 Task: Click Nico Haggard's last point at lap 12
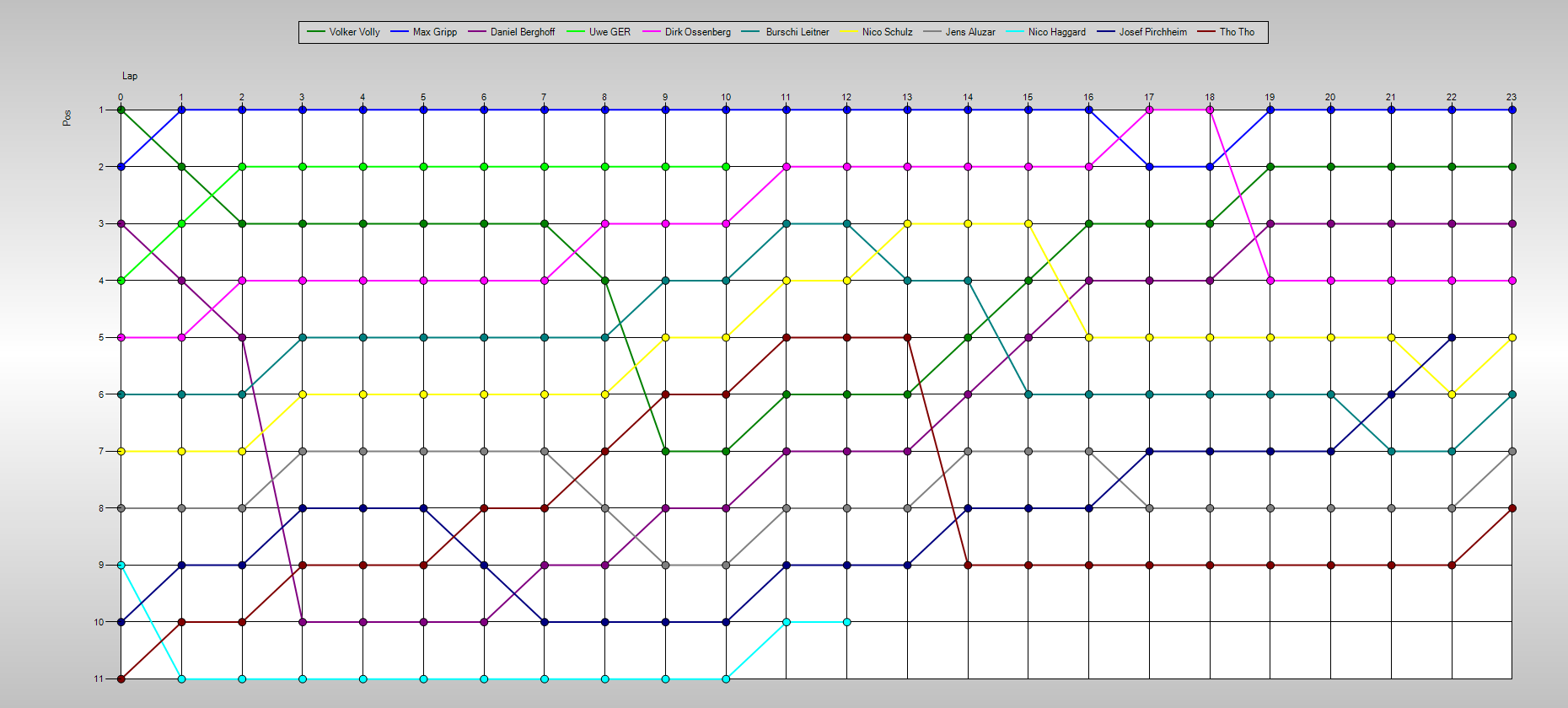tap(846, 622)
